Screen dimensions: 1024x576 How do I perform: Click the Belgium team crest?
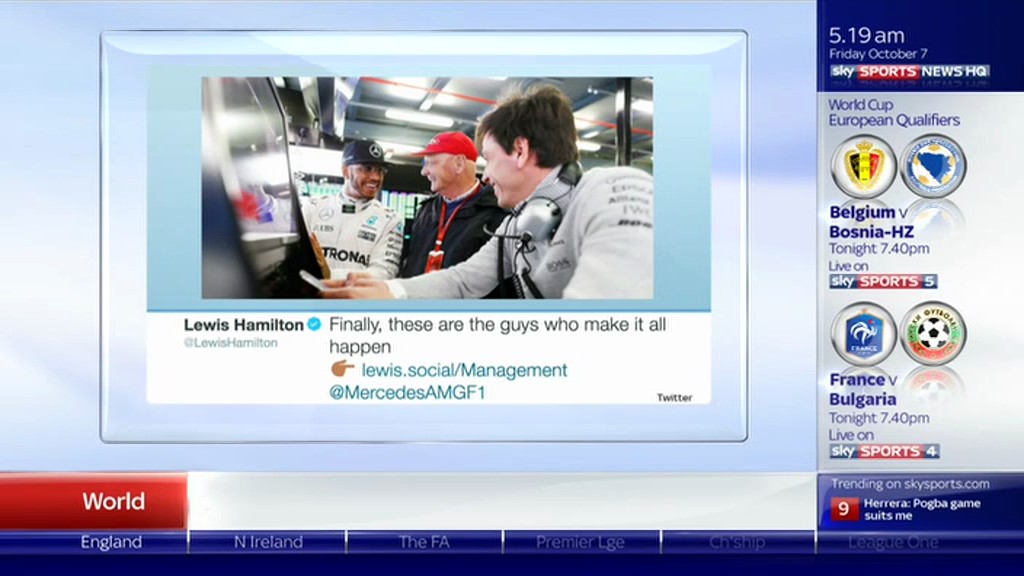(x=863, y=167)
